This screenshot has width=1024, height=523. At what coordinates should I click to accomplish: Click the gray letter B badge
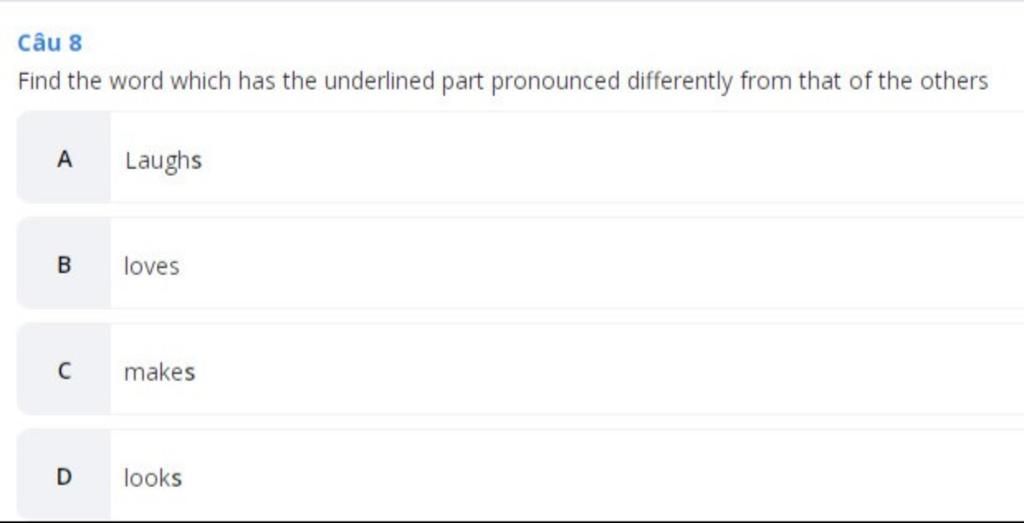tap(64, 263)
